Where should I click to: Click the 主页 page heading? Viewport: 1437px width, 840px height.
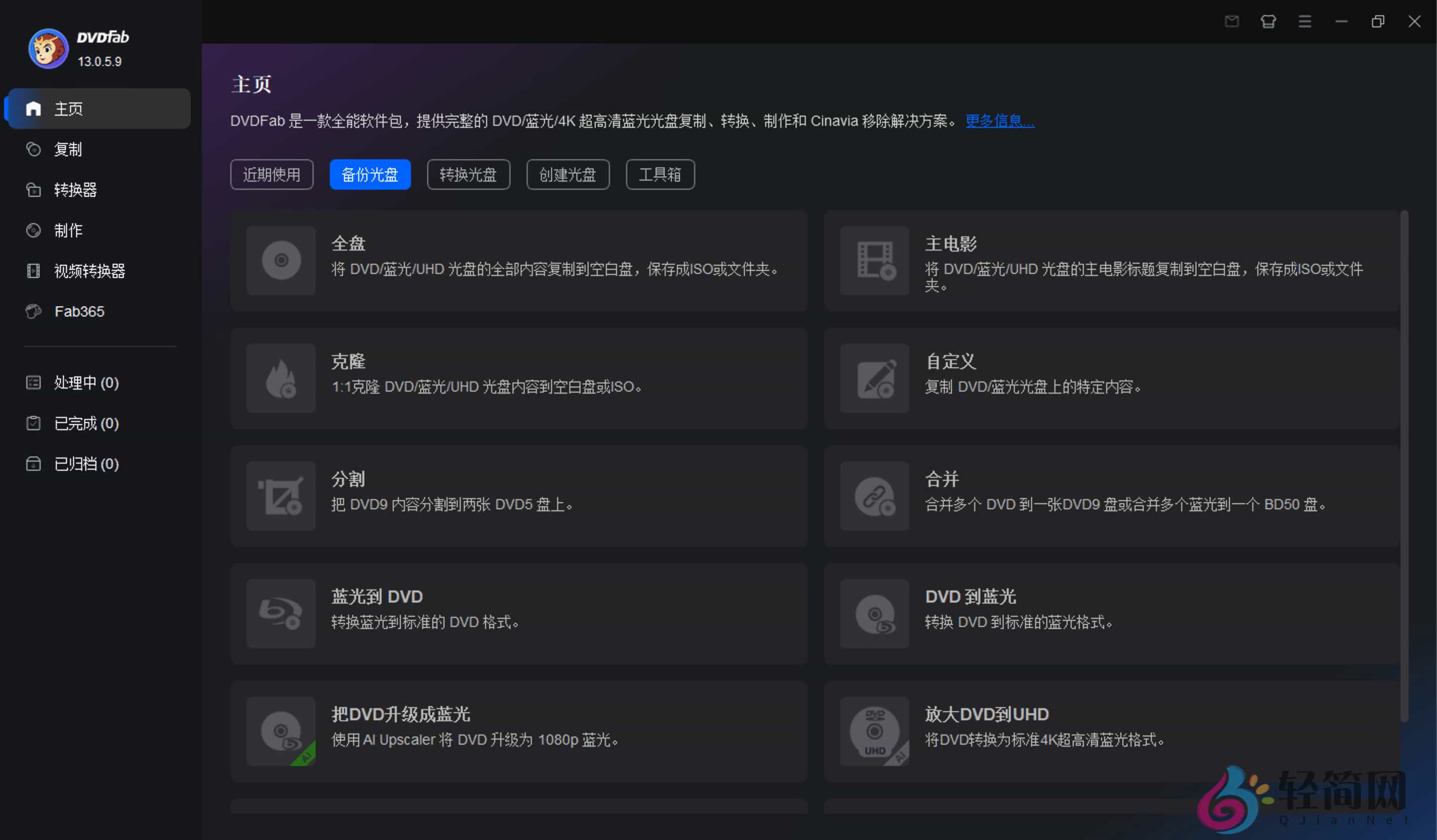tap(252, 84)
